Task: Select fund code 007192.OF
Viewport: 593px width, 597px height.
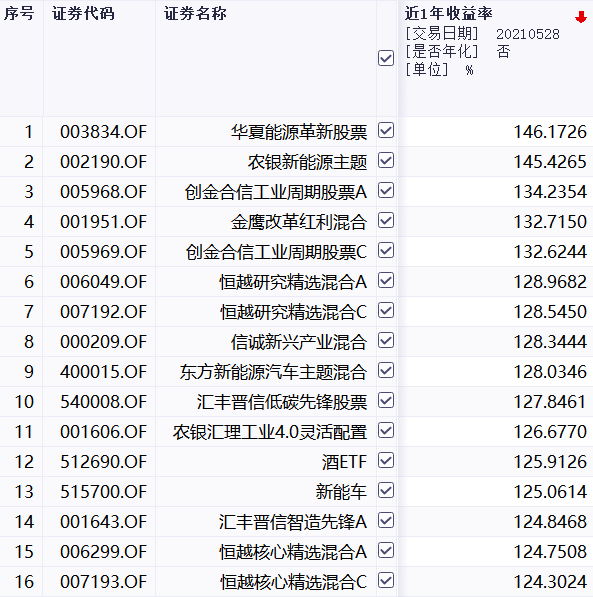Action: click(103, 312)
